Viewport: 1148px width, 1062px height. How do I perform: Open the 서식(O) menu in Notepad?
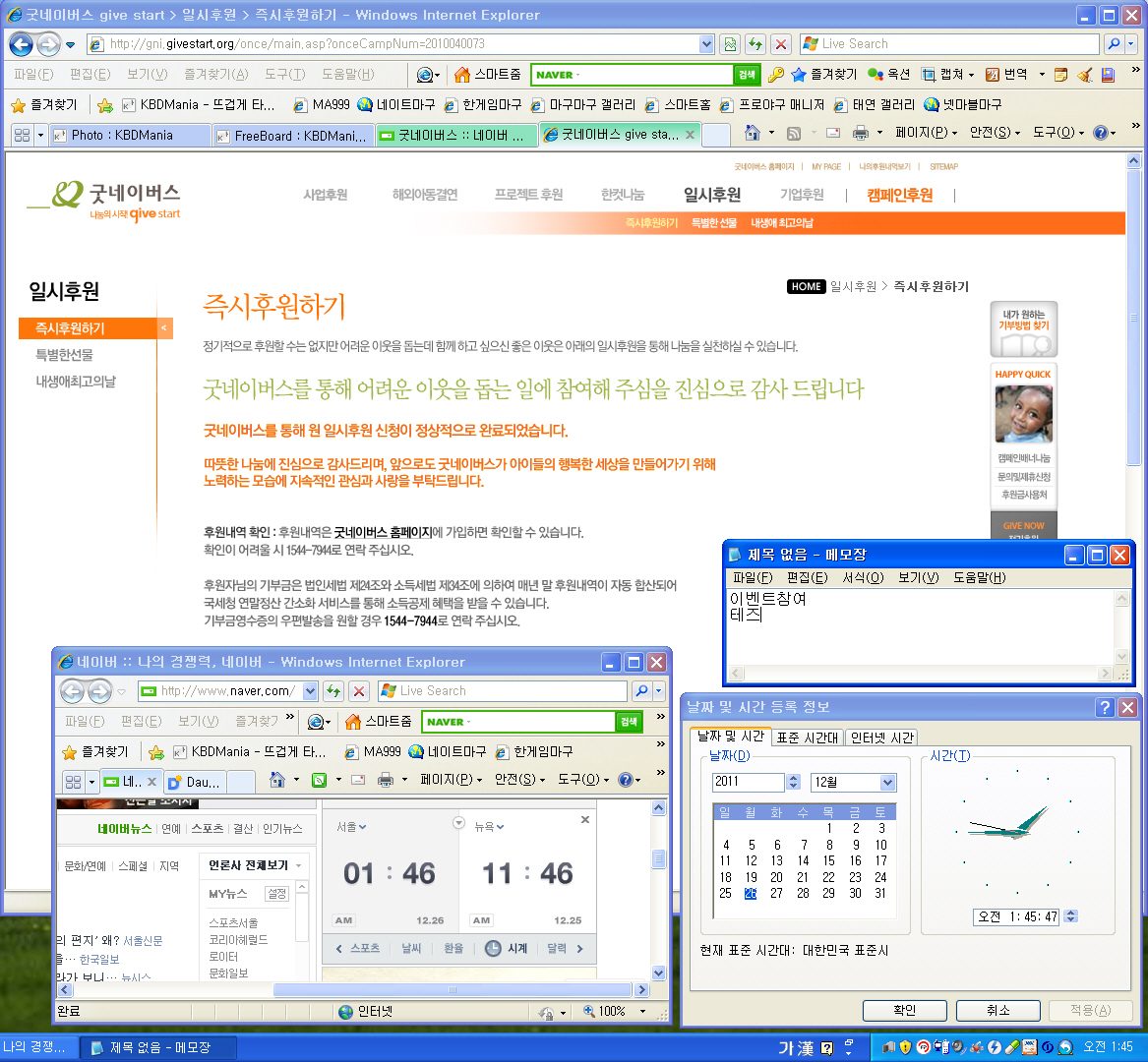863,578
